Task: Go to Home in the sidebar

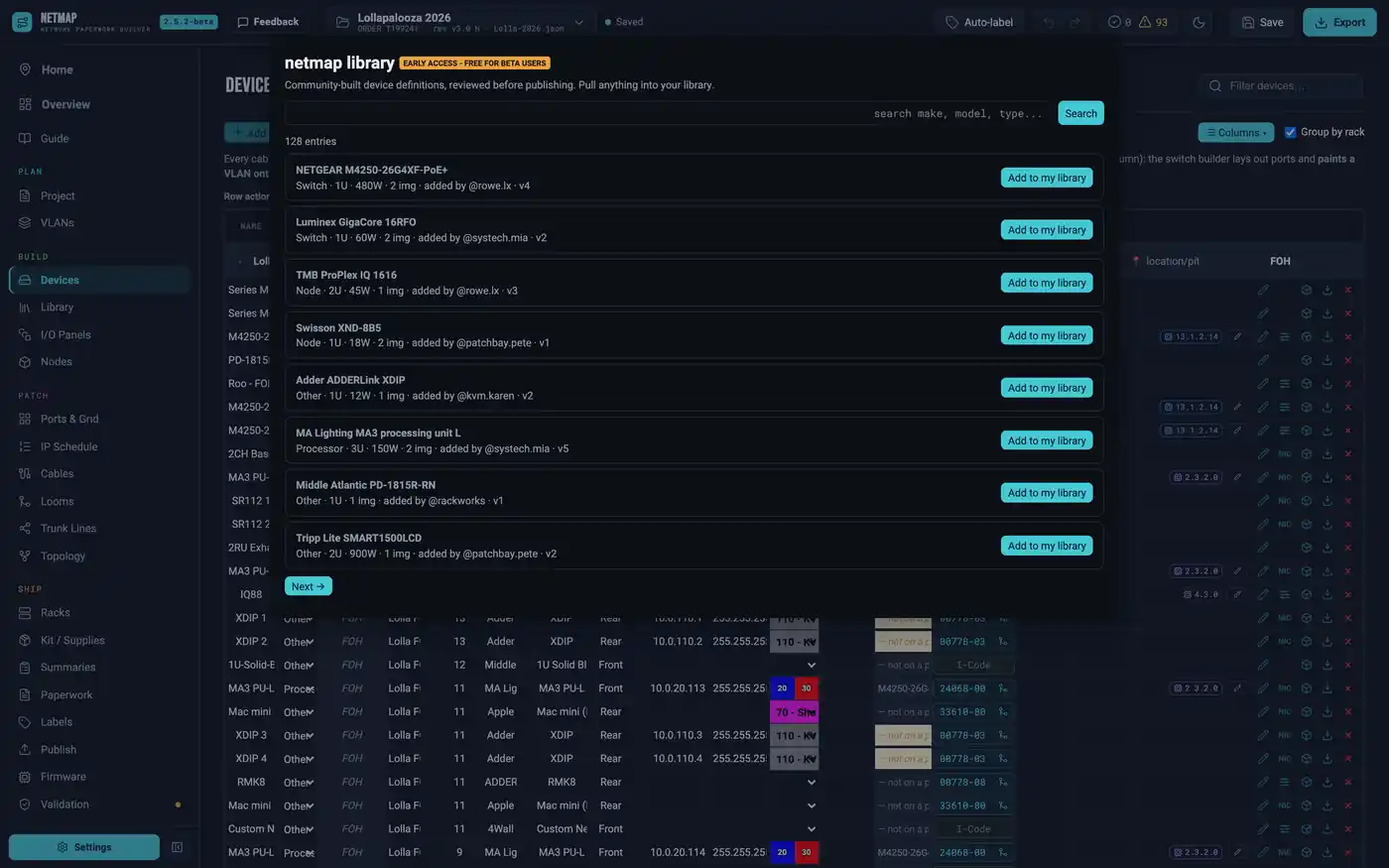Action: 57,69
